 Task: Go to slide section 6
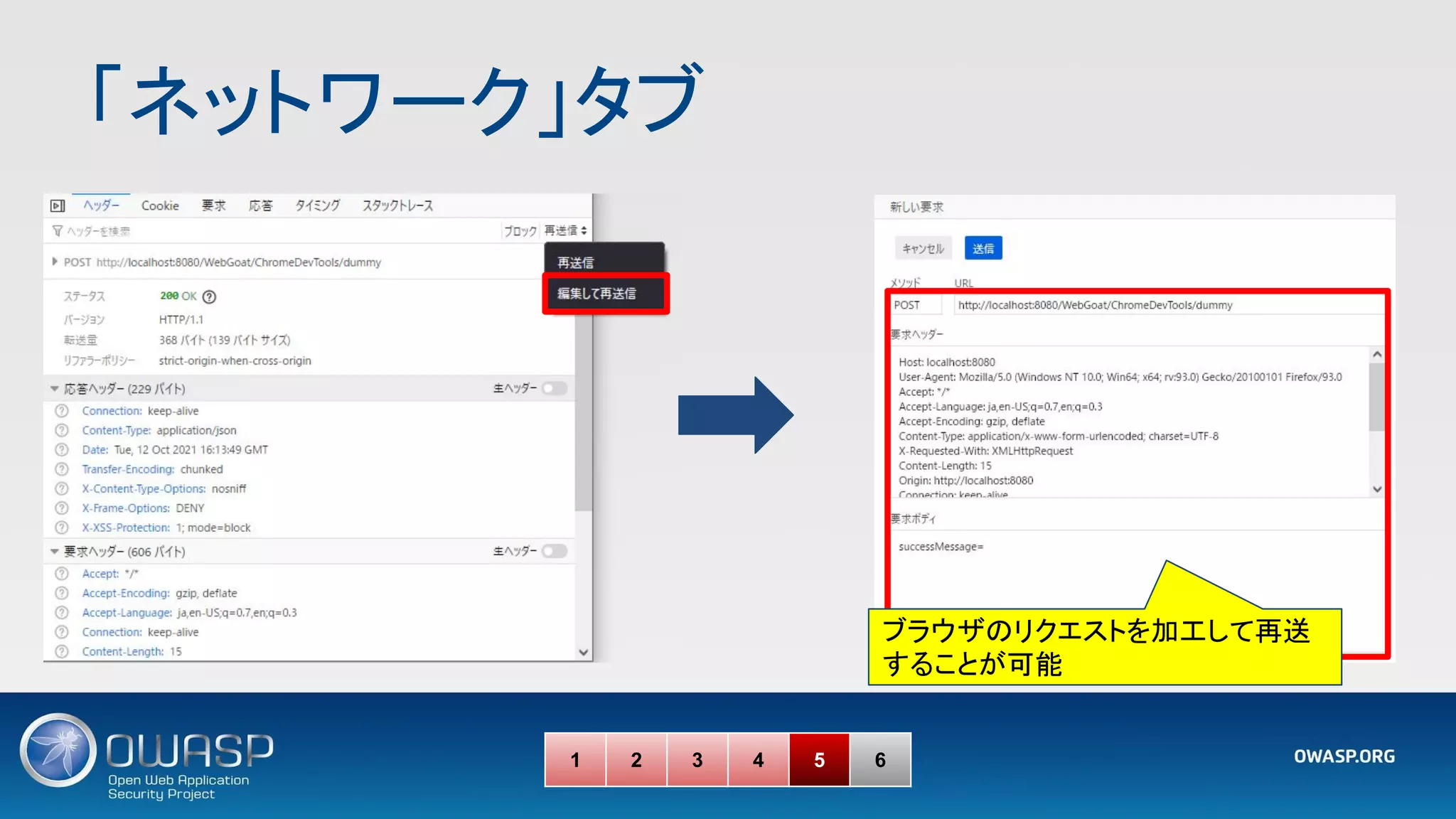[x=880, y=759]
